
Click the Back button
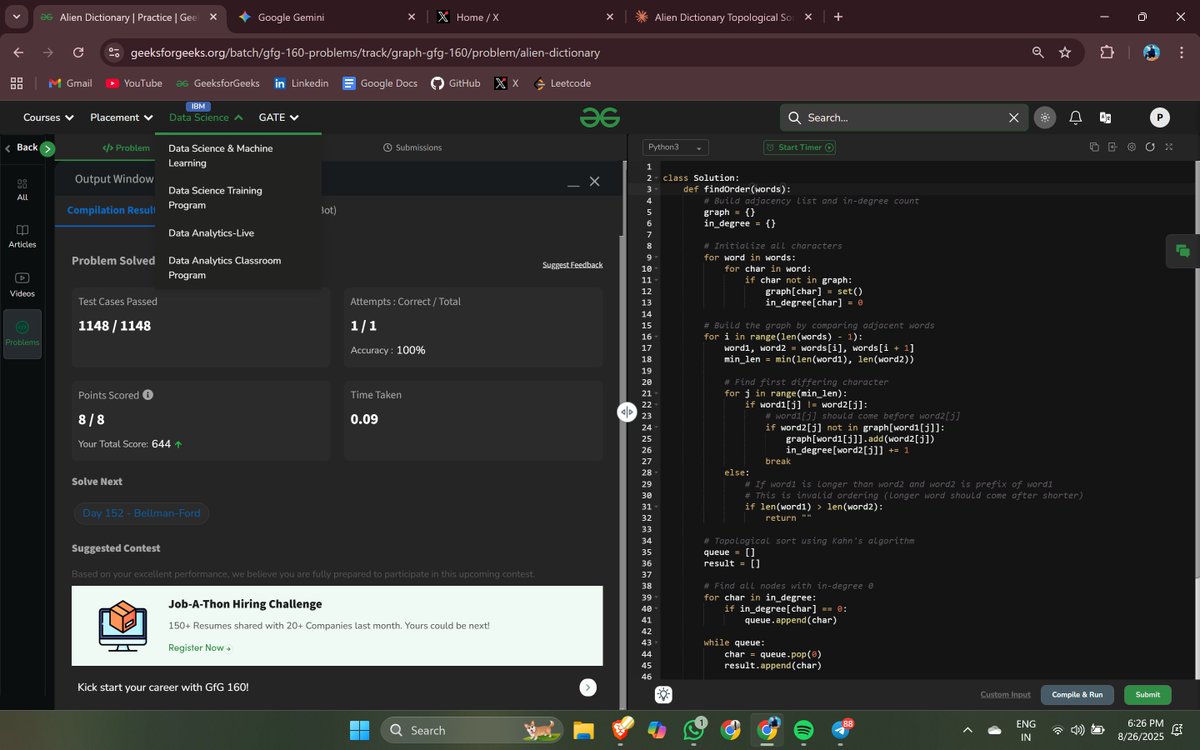coord(21,147)
